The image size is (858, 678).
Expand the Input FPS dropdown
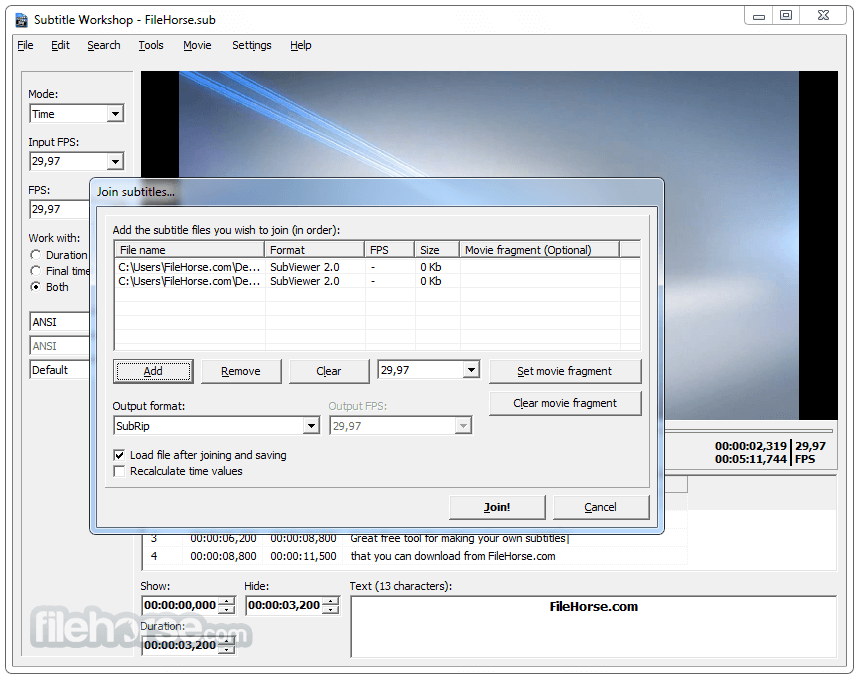coord(115,161)
